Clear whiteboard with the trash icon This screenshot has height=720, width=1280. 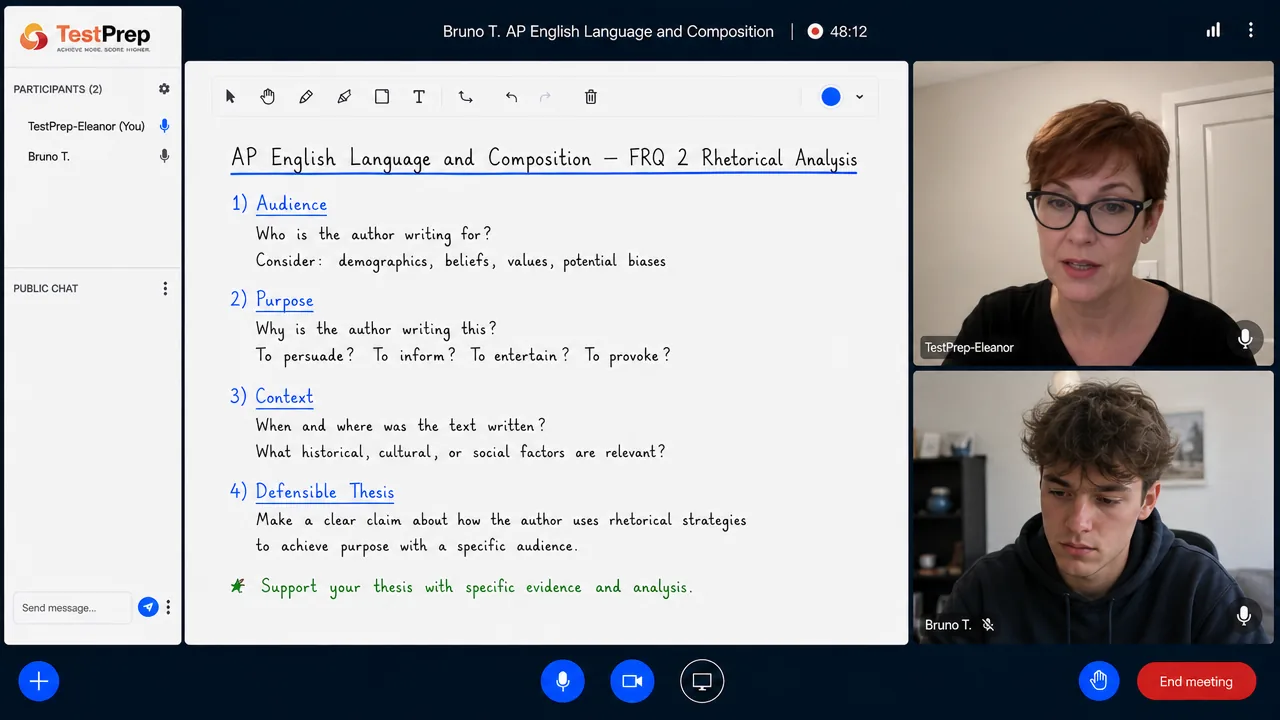tap(591, 97)
